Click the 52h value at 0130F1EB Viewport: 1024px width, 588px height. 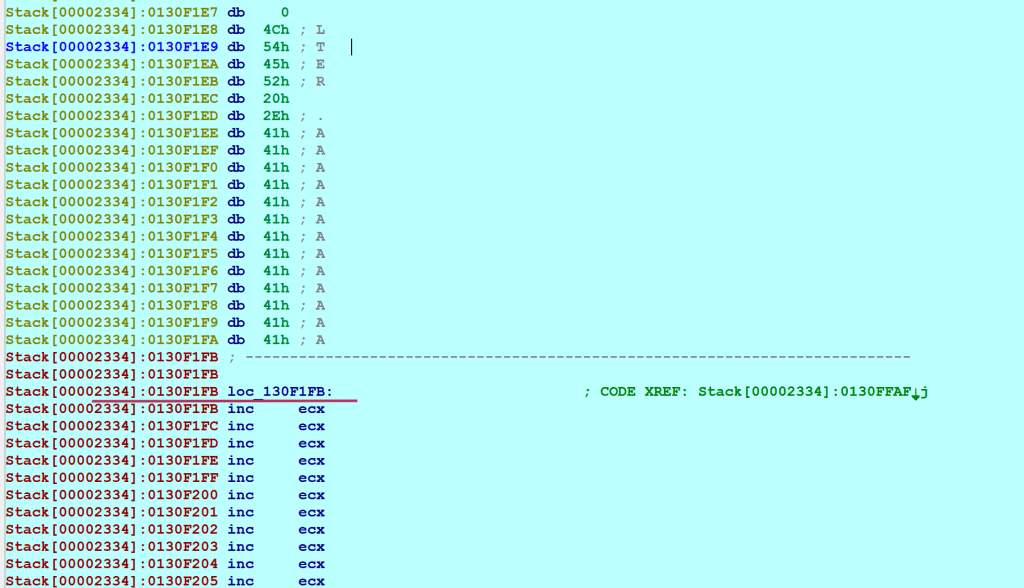click(x=276, y=82)
